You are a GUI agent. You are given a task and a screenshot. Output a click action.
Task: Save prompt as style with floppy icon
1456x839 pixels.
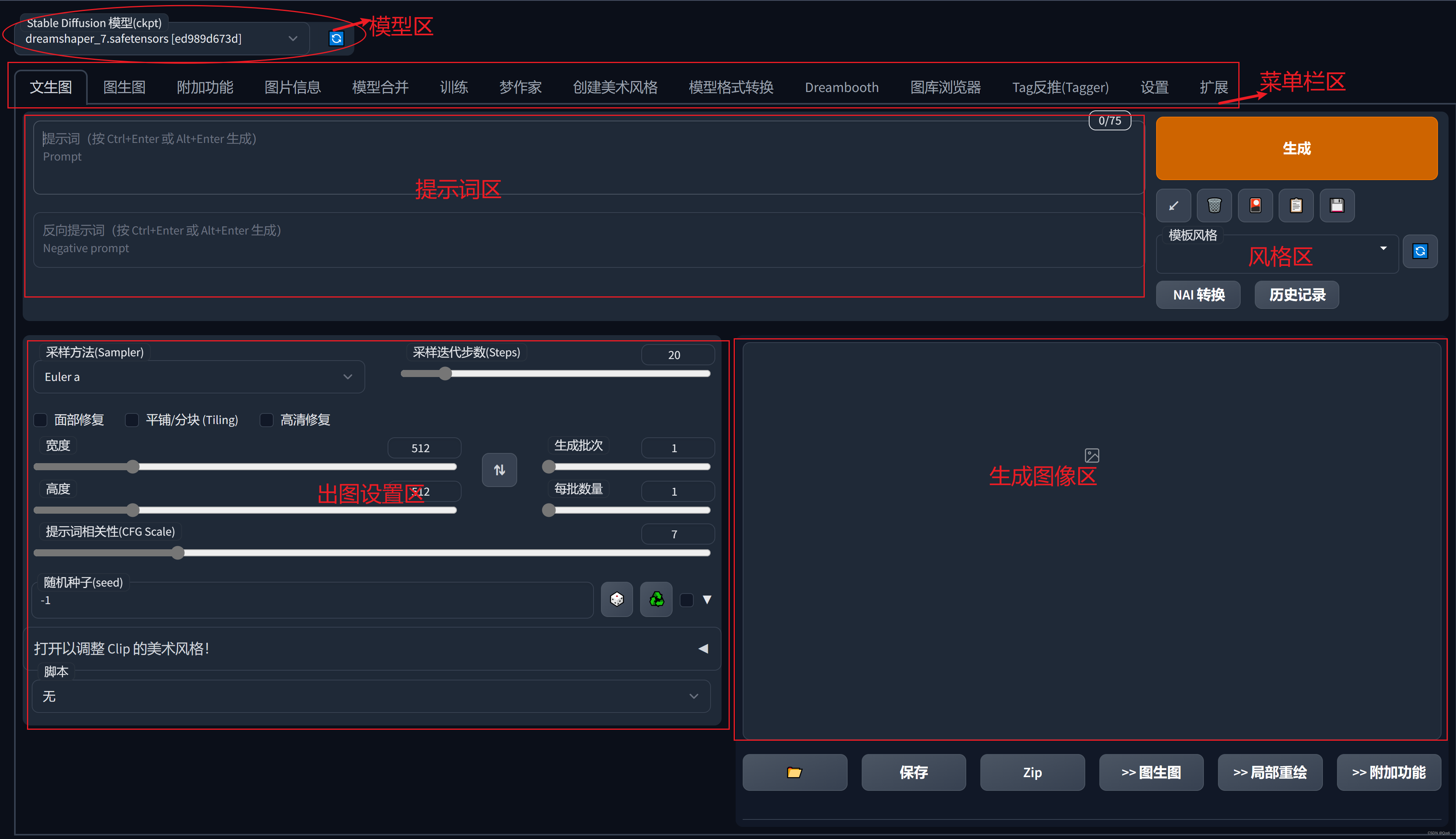click(x=1337, y=206)
